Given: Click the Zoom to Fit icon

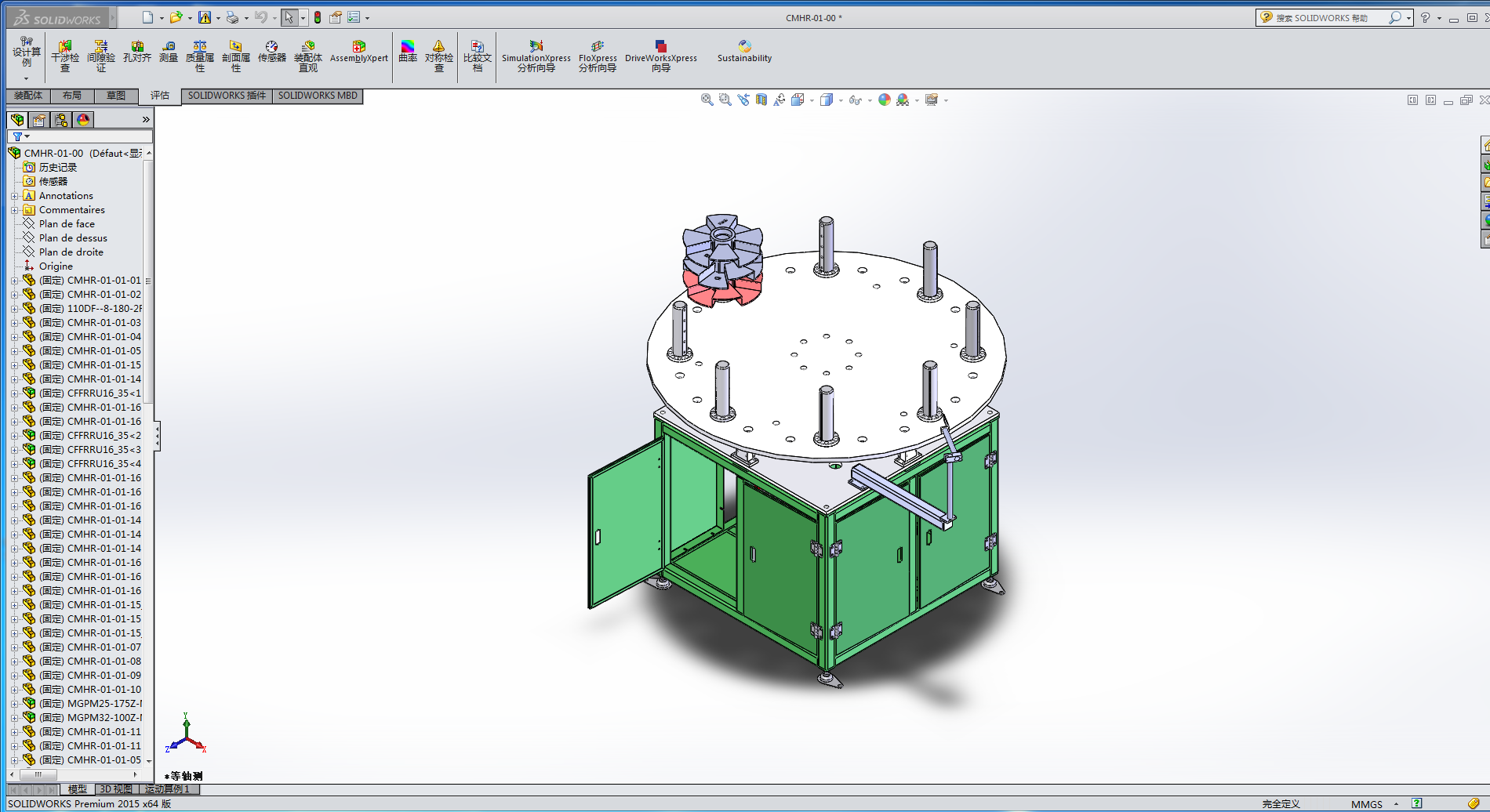Looking at the screenshot, I should click(707, 100).
